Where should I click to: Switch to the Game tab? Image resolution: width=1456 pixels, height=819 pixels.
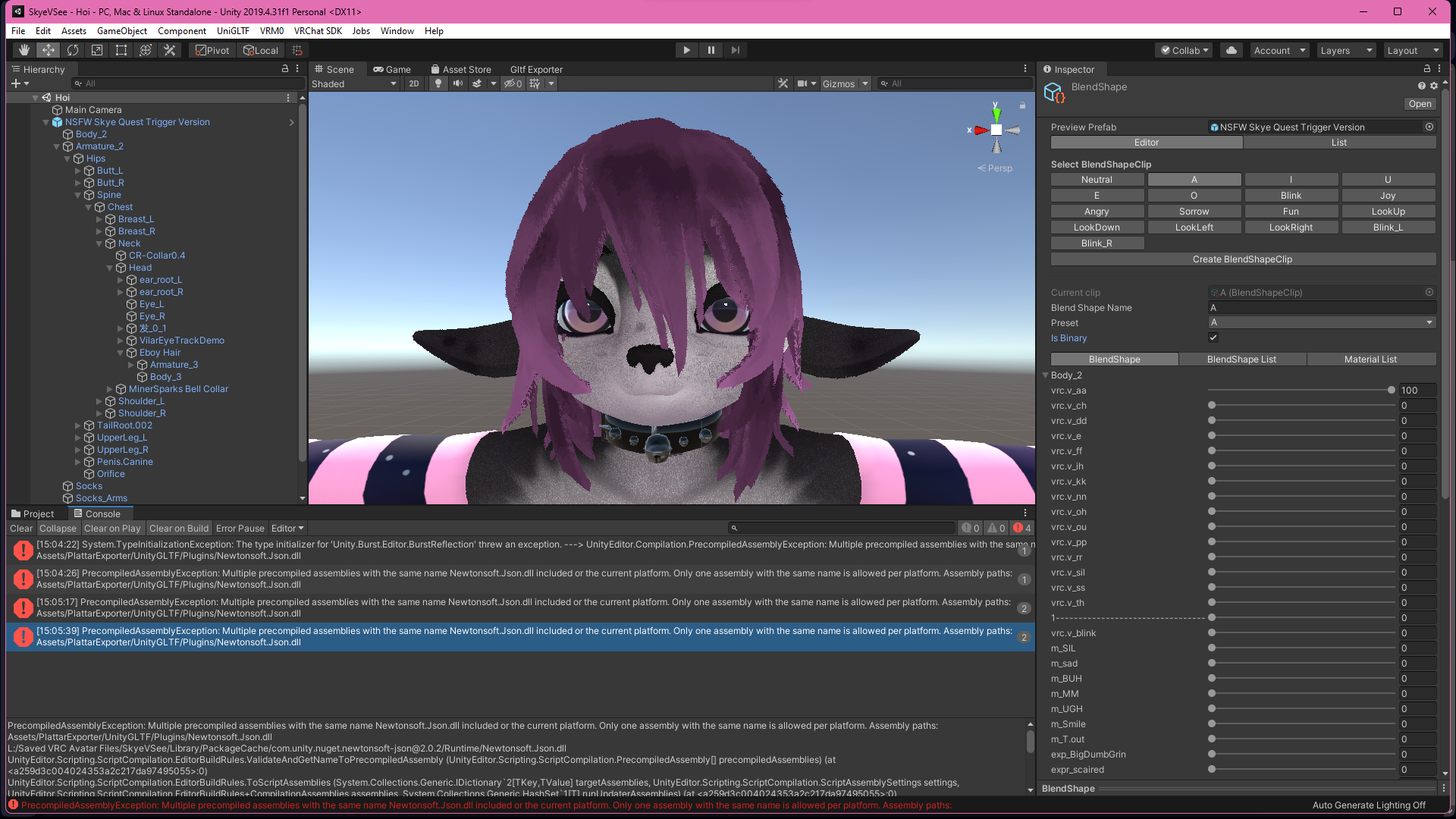point(392,69)
